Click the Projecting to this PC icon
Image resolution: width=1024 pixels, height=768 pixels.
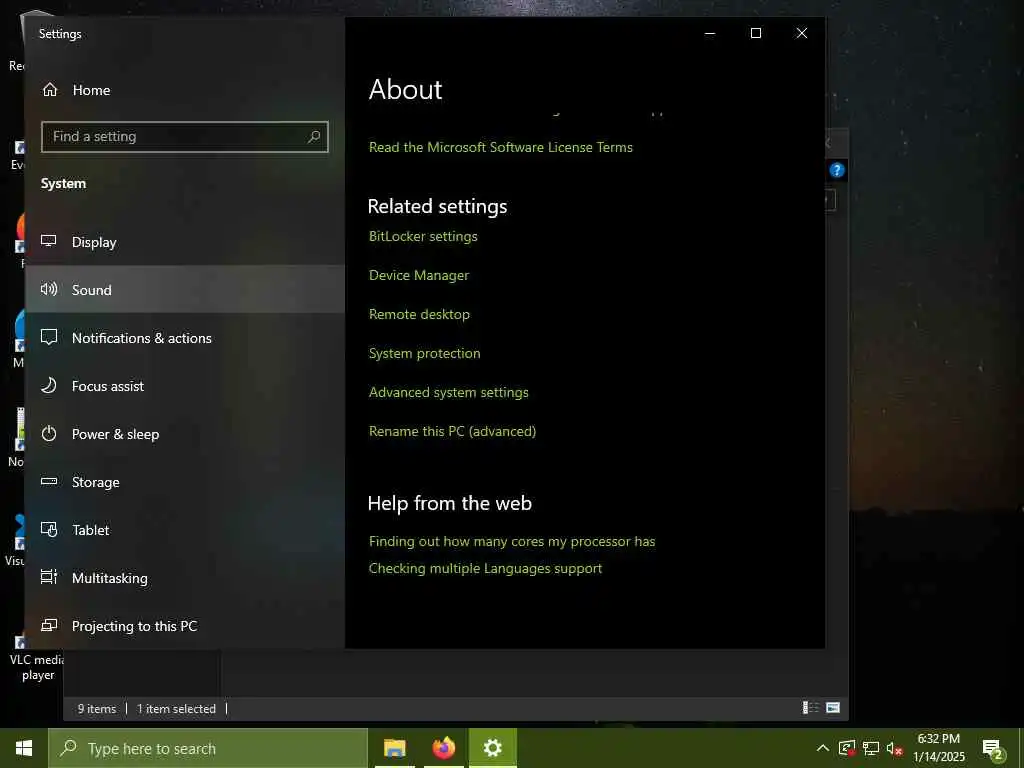[x=49, y=625]
